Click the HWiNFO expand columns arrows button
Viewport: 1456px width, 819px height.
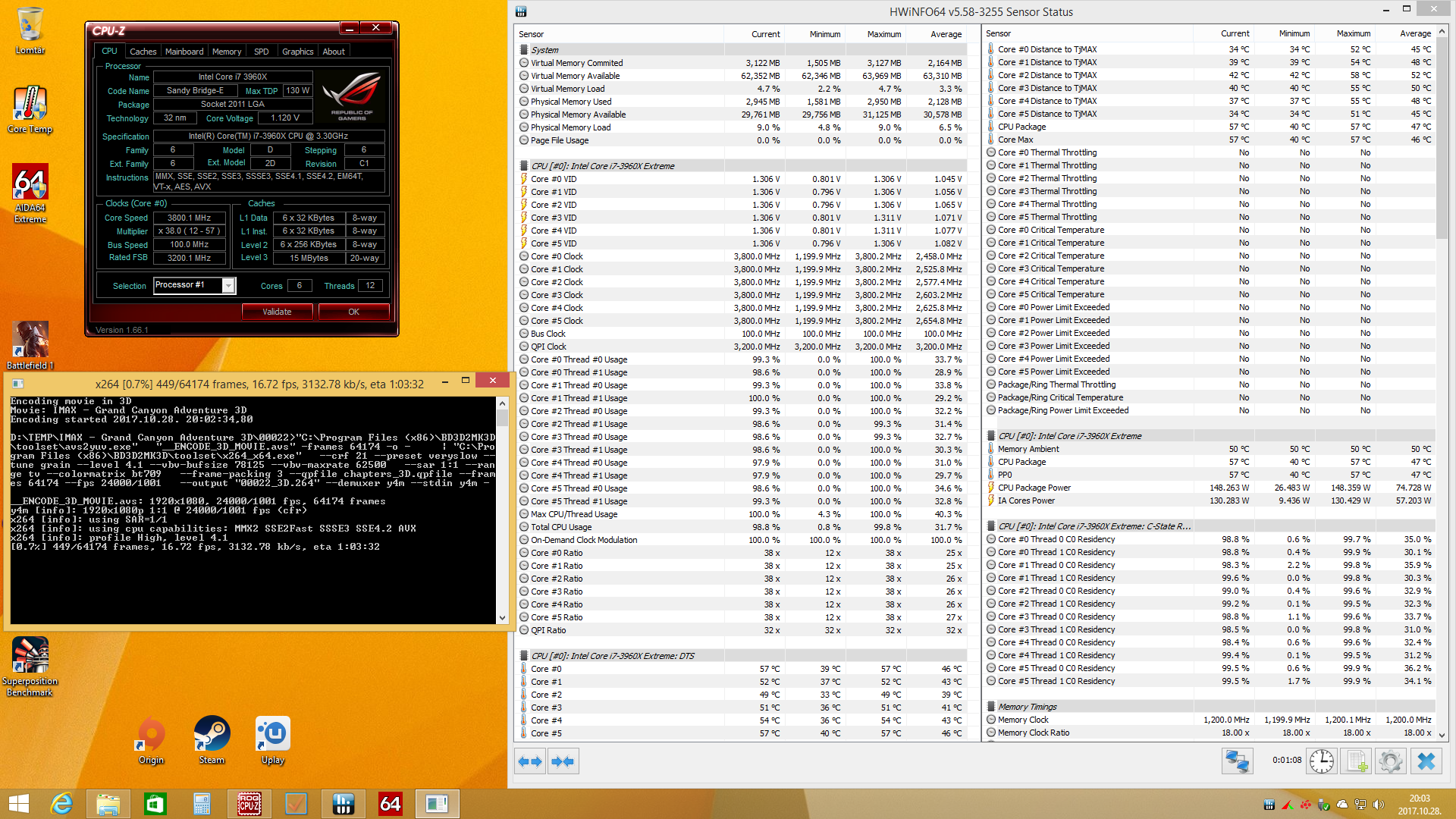tap(530, 761)
